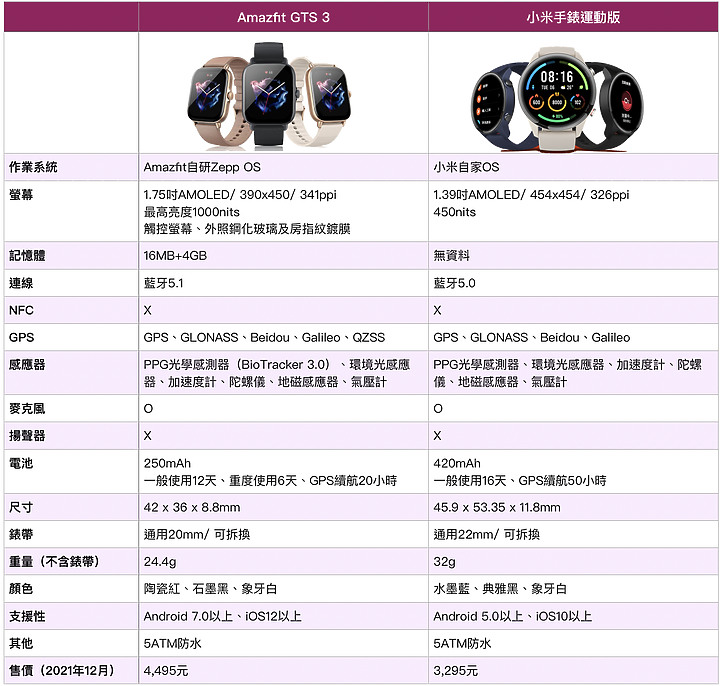Click '1.75吋AMOLED/ 390x450/ 341ppi' text
The width and height of the screenshot is (720, 686).
click(x=240, y=195)
